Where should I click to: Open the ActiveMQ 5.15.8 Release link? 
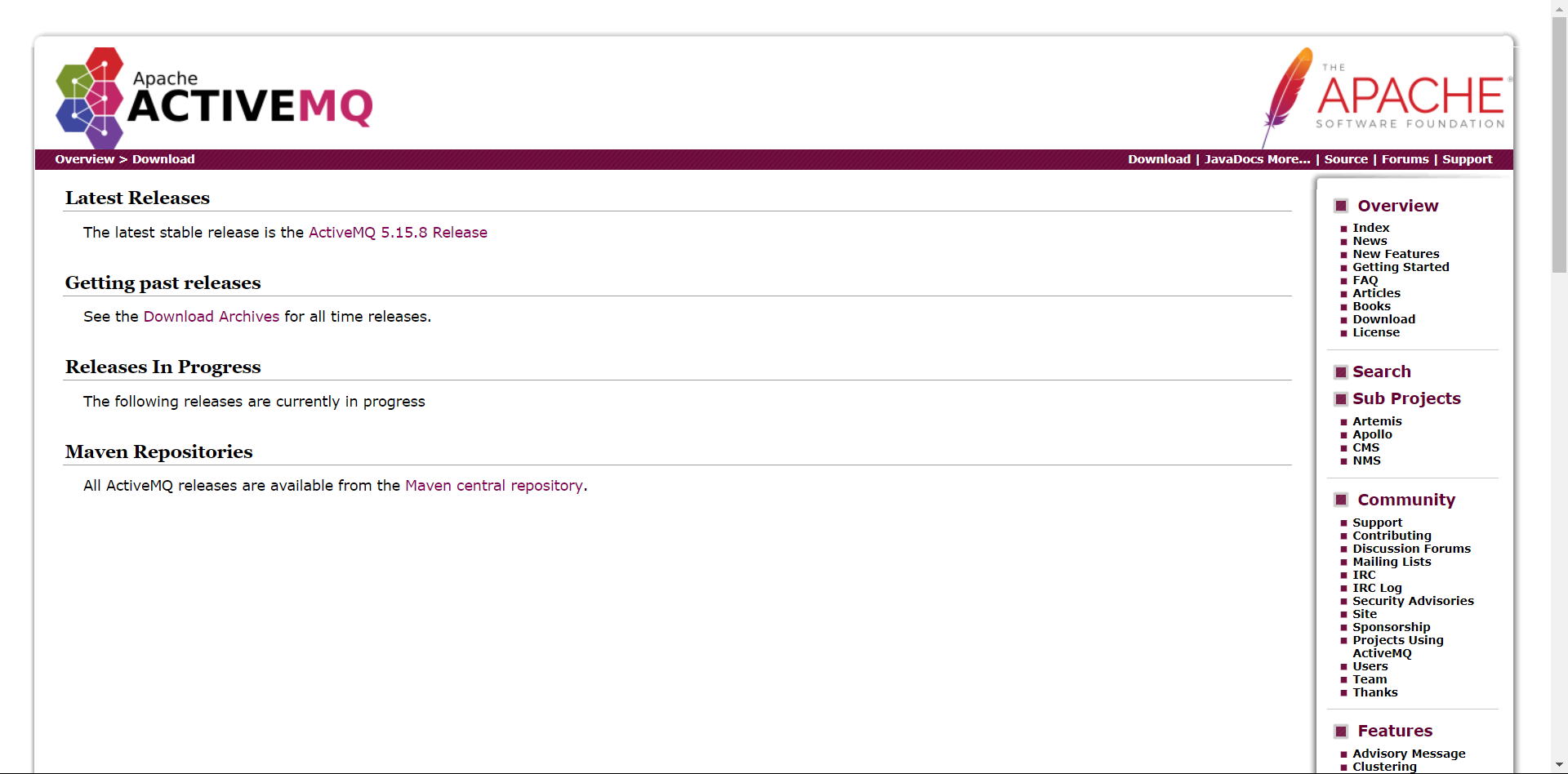tap(398, 233)
